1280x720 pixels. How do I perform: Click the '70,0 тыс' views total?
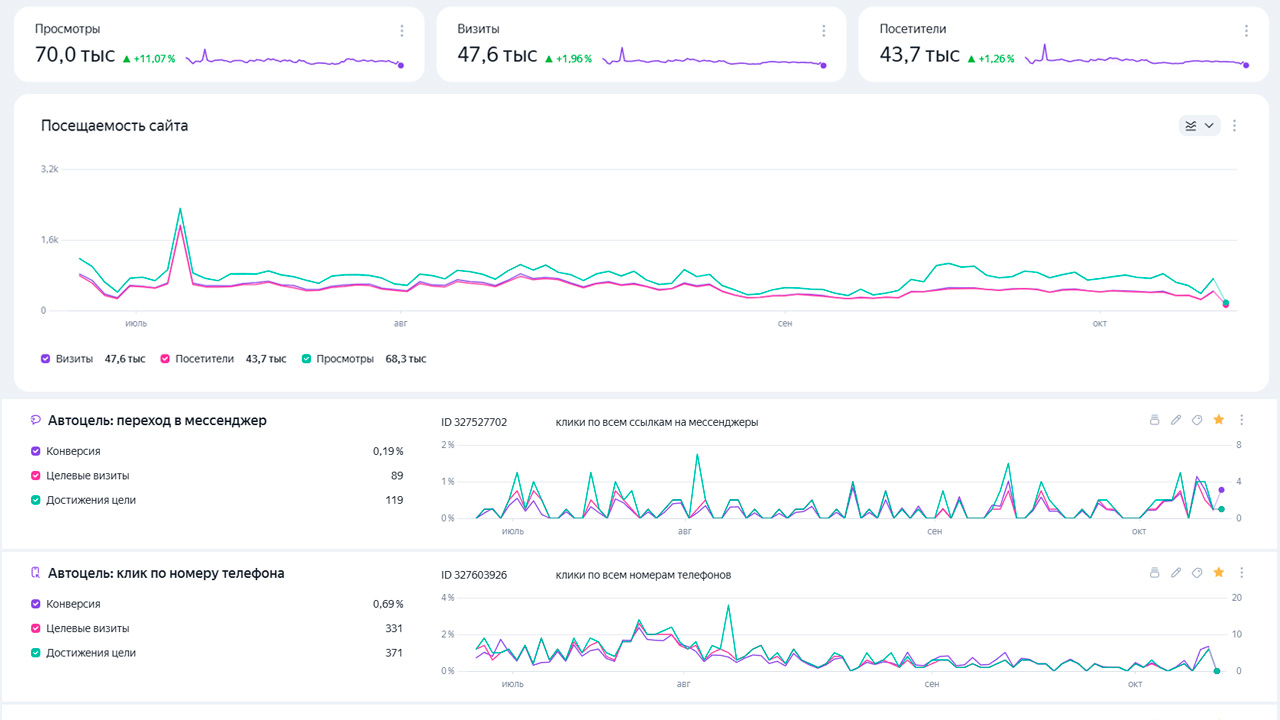(75, 56)
